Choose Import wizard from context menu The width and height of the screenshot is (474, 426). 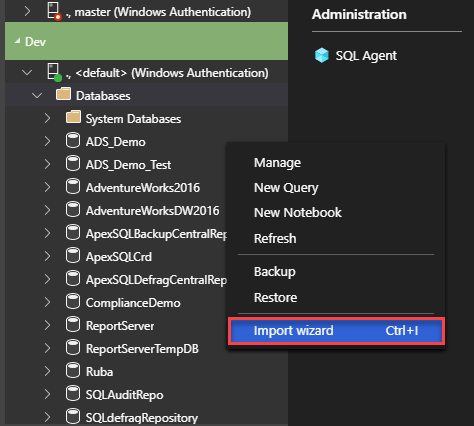[x=336, y=331]
